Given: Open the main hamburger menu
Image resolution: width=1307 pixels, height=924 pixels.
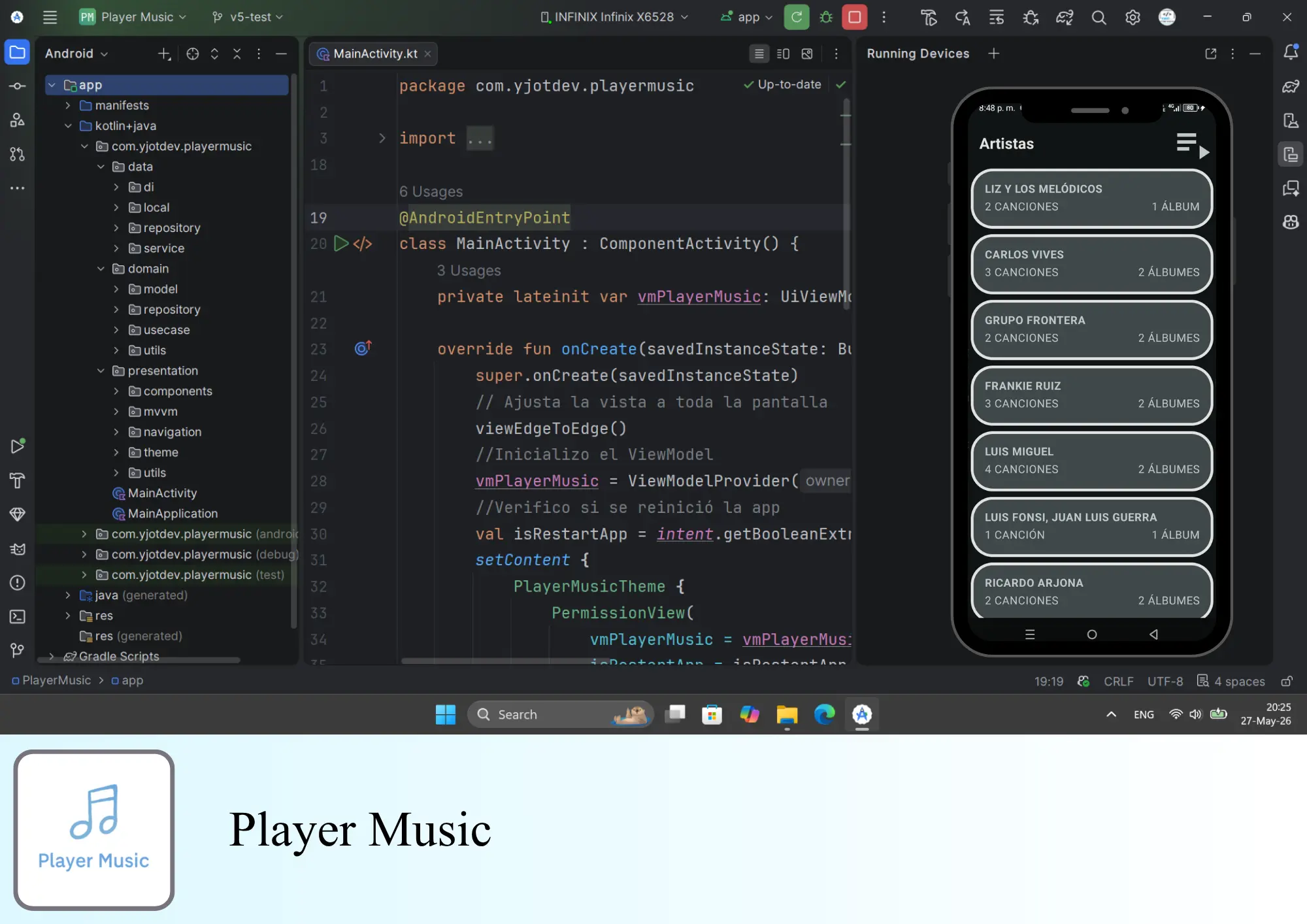Looking at the screenshot, I should tap(50, 17).
